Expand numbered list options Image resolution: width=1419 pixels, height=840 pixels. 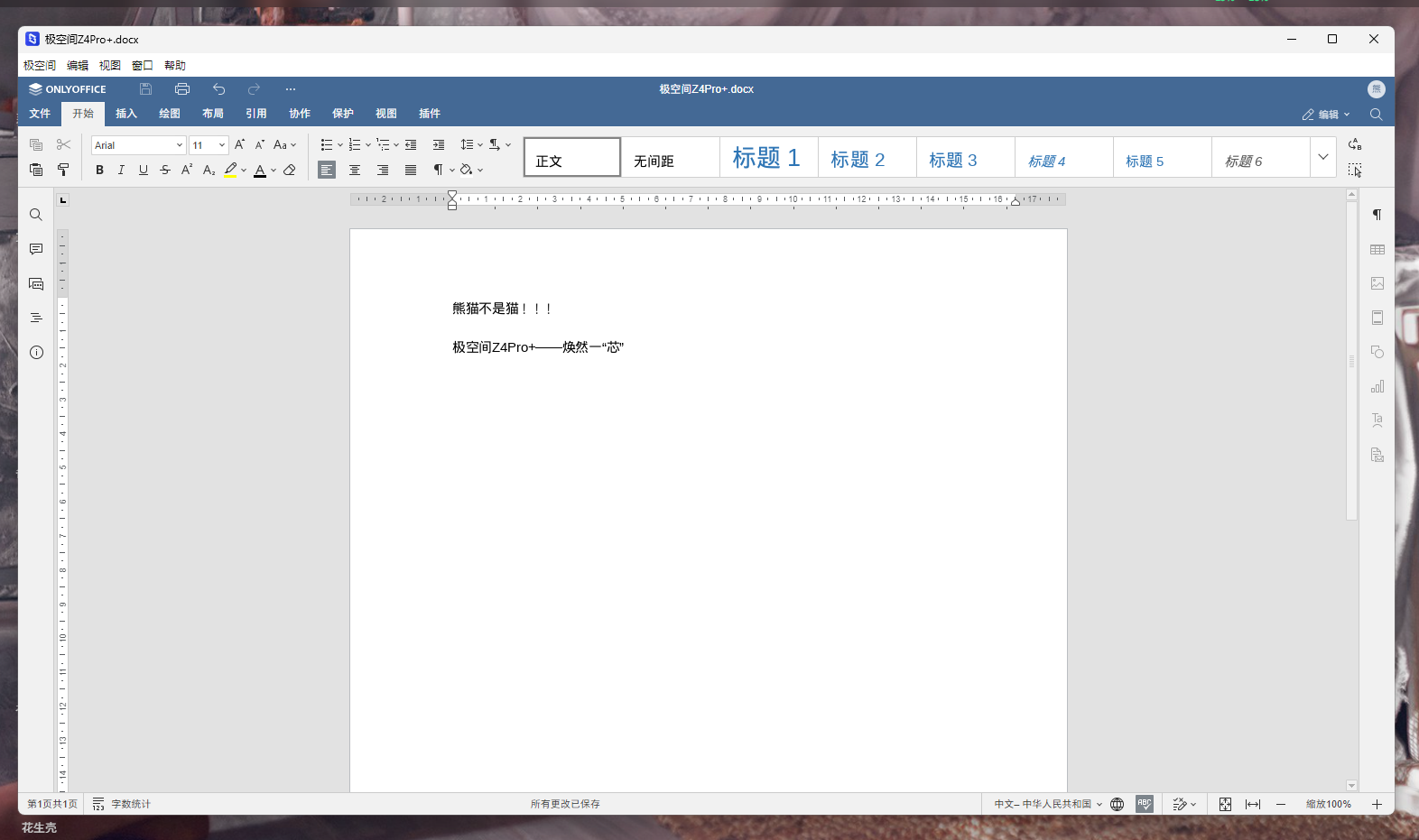[368, 144]
